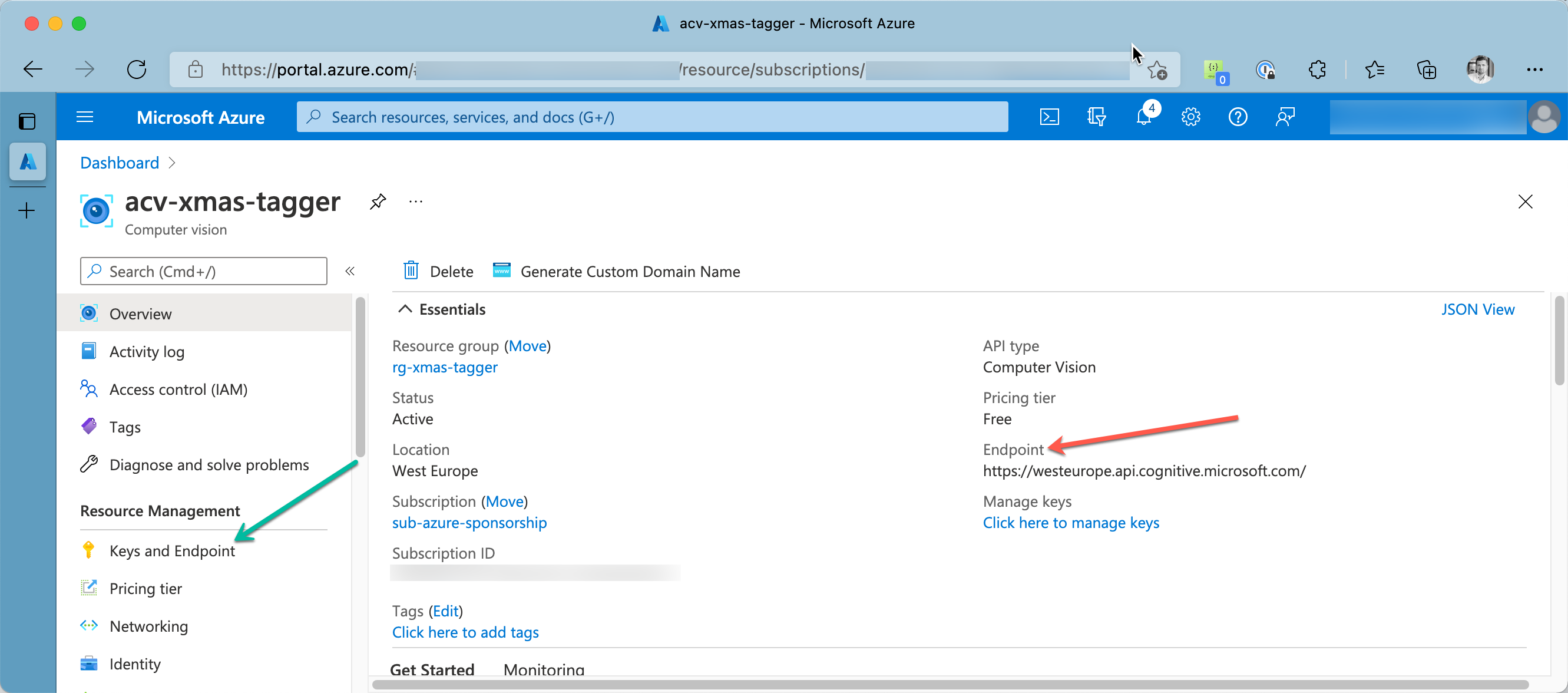Viewport: 1568px width, 693px height.
Task: Open the notifications bell
Action: coord(1143,117)
